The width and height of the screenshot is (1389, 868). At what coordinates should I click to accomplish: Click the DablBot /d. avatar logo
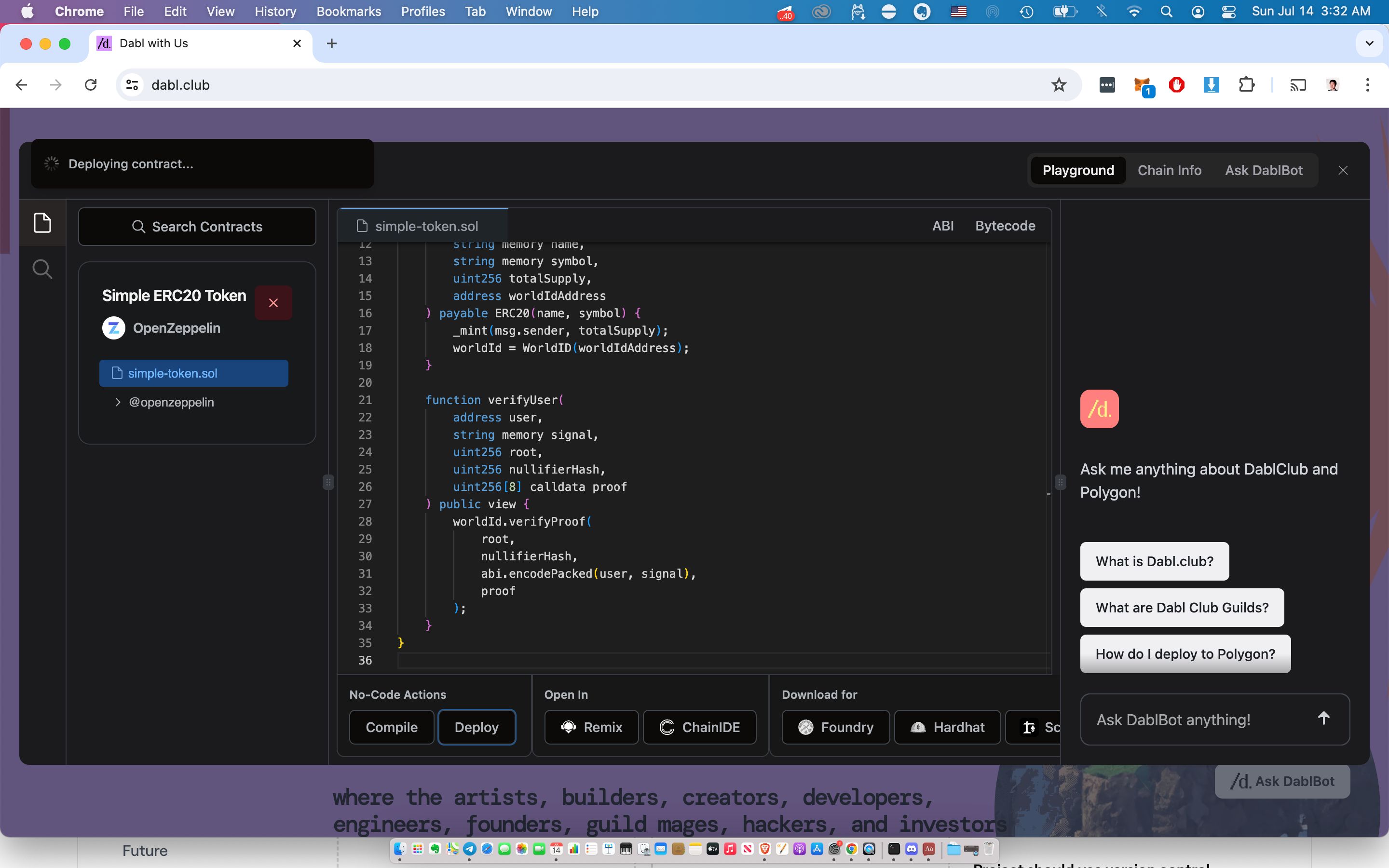point(1099,409)
